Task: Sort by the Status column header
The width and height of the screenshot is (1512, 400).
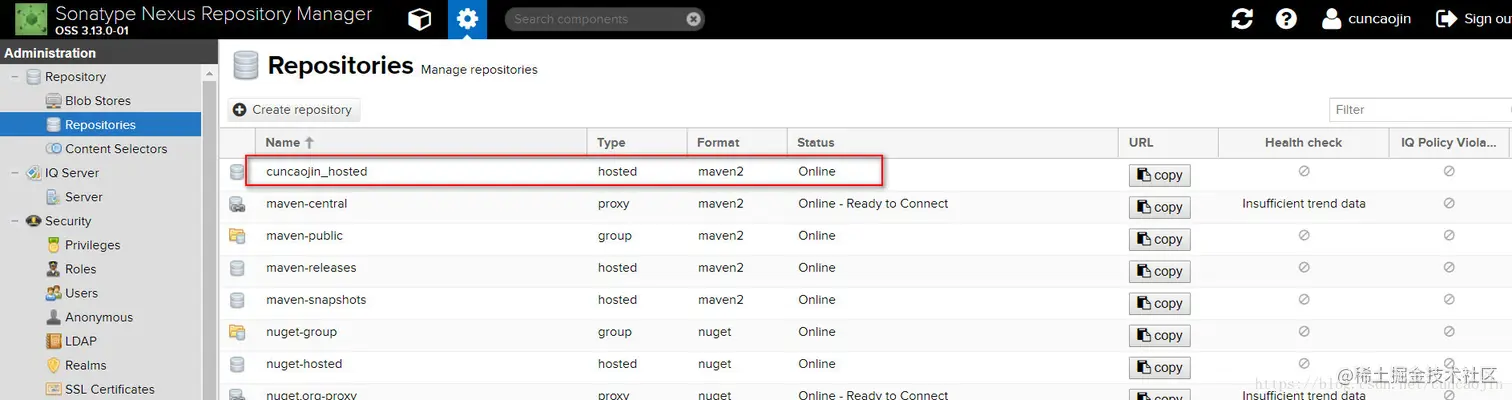Action: point(952,143)
